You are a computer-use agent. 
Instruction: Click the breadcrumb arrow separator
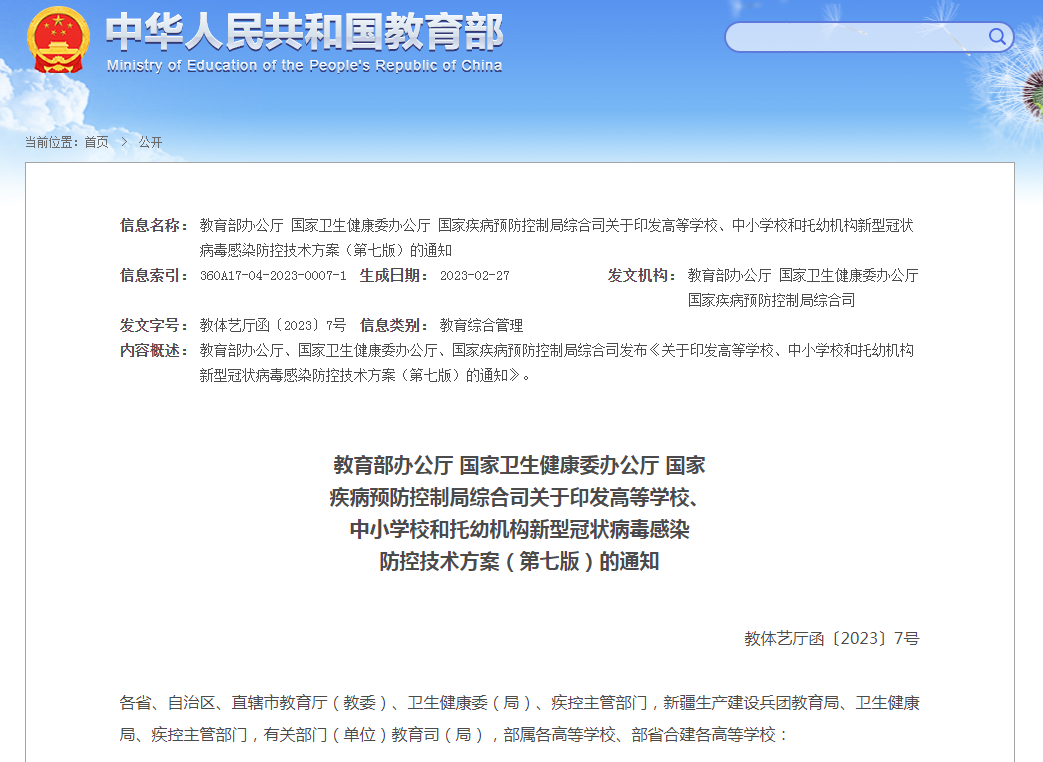124,142
